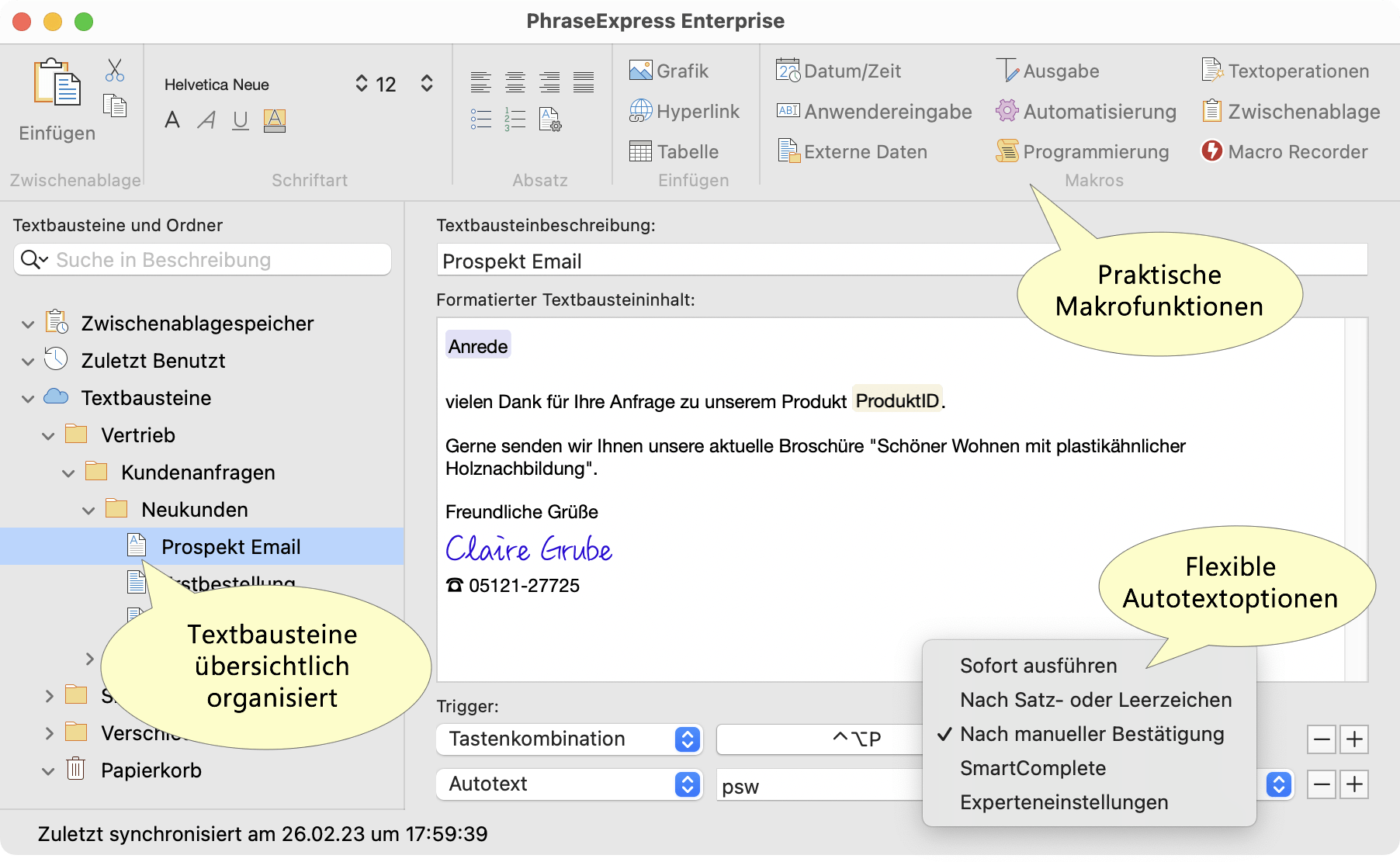Click the scissors cut icon

point(115,70)
